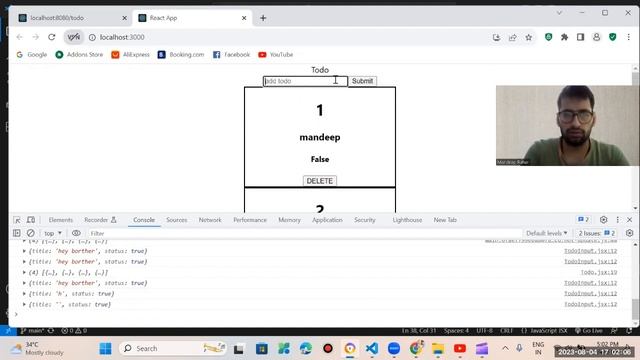
Task: Switch to the localhost:8080/todo browser tab
Action: [69, 18]
